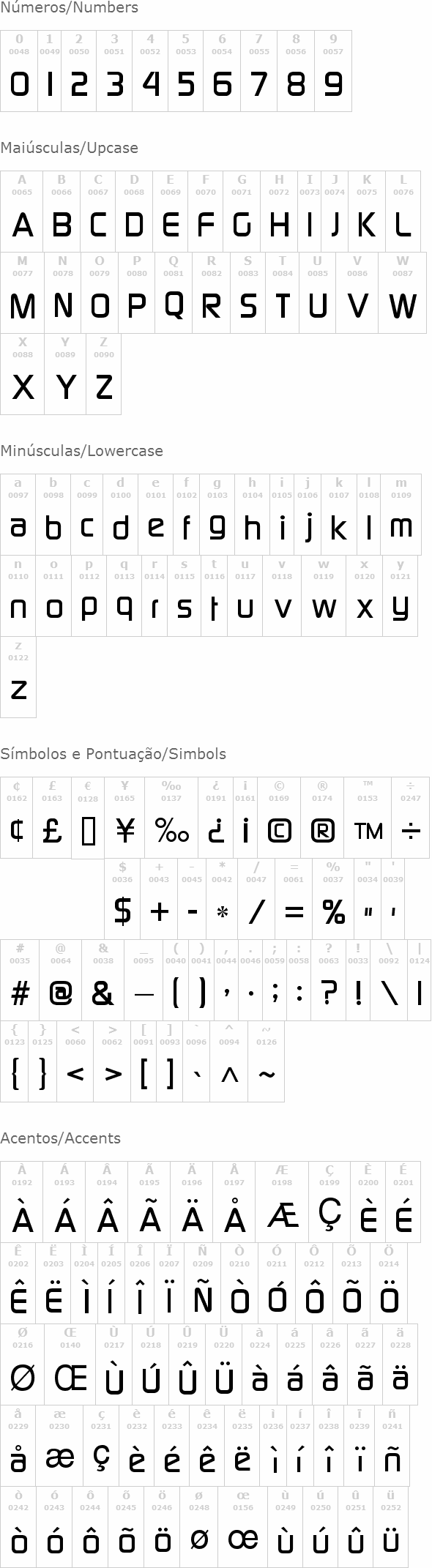Select the per mille glyph cell
432x1568 pixels.
tap(172, 818)
